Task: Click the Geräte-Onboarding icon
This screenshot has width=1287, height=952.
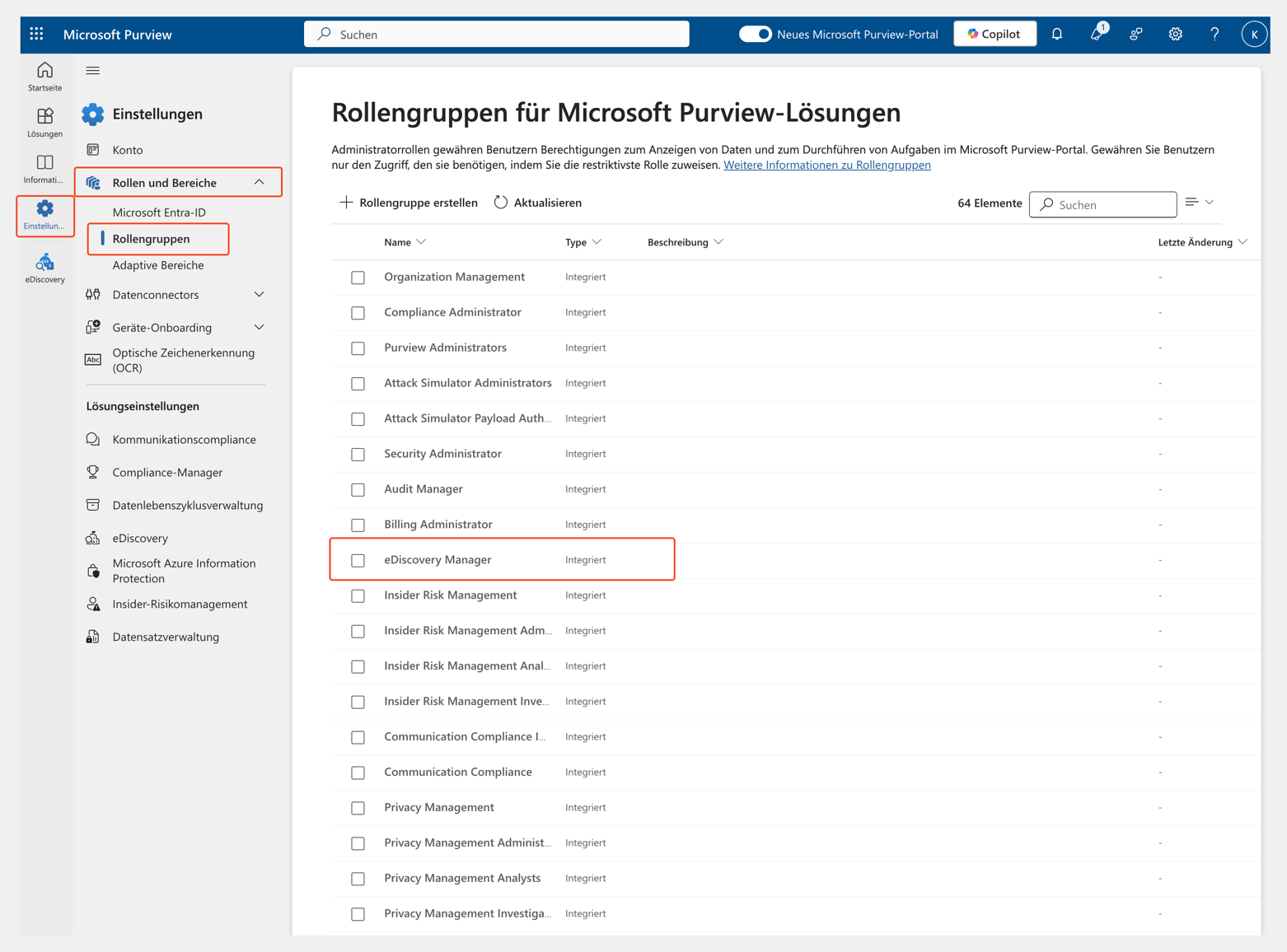Action: 93,327
